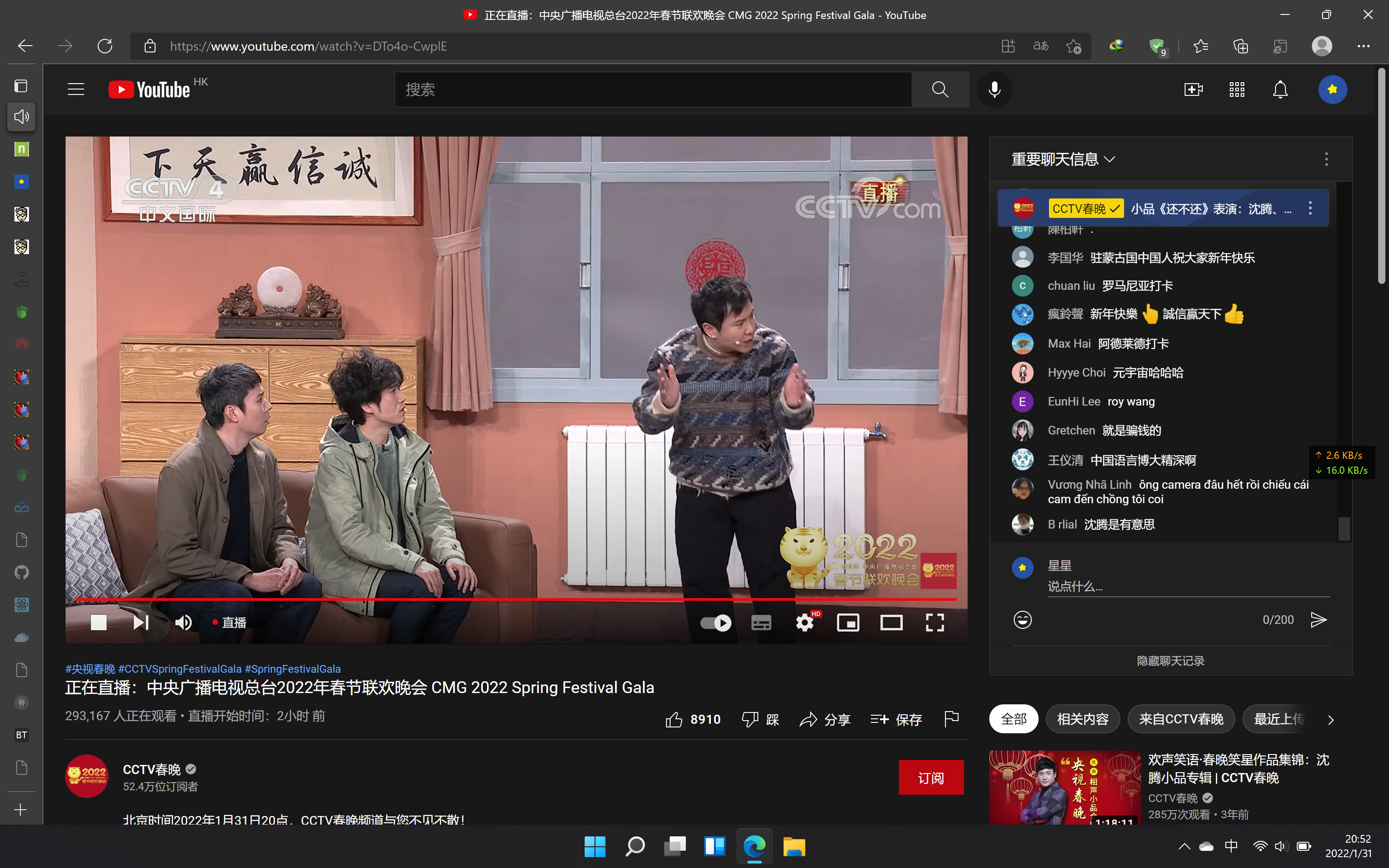
Task: Skip to next video
Action: 141,623
